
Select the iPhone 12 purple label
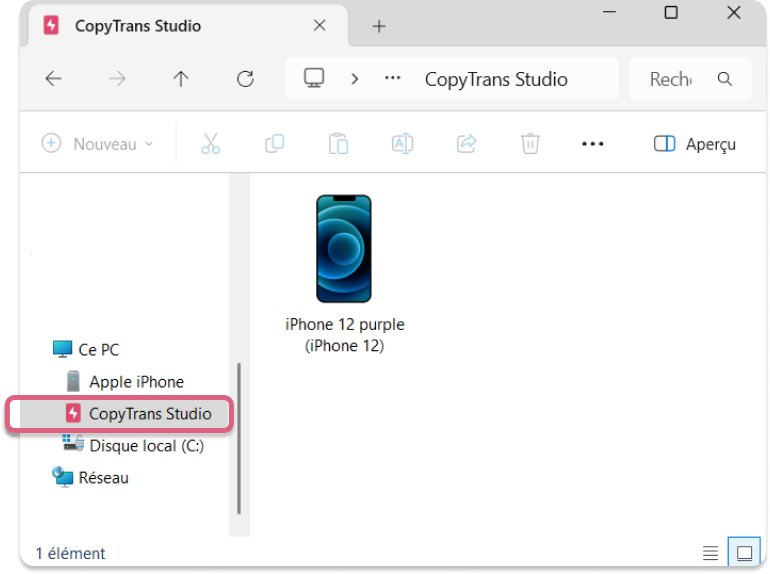tap(345, 335)
